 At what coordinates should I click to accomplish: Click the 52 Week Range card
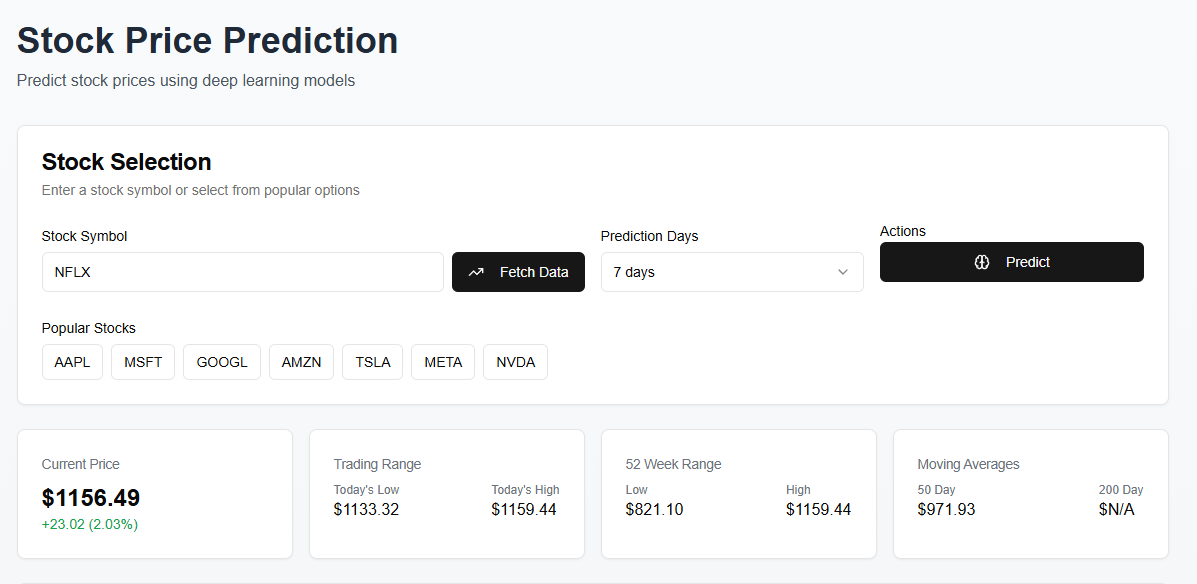pyautogui.click(x=738, y=493)
